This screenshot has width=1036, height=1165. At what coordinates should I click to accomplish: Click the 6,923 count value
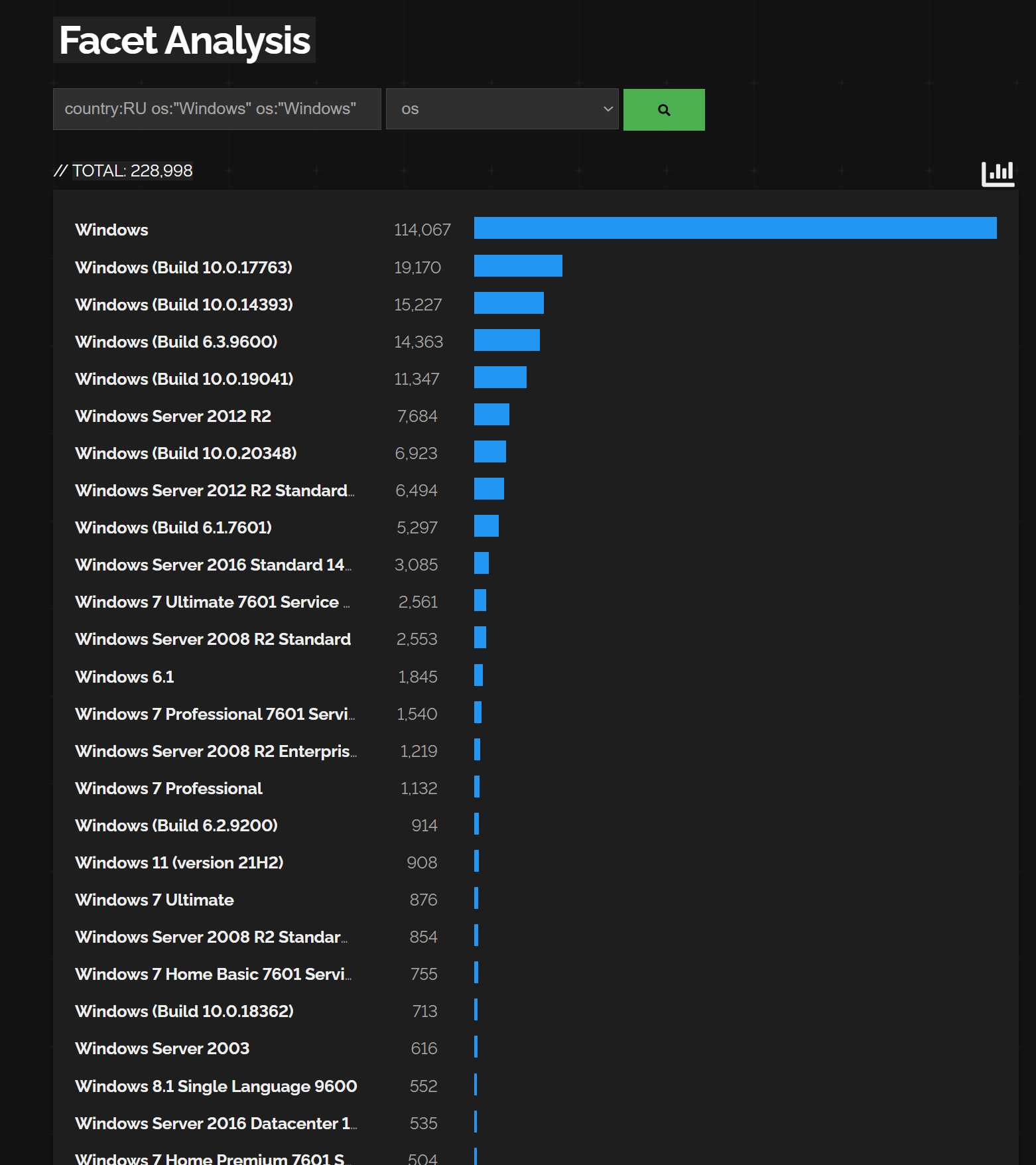pos(417,453)
